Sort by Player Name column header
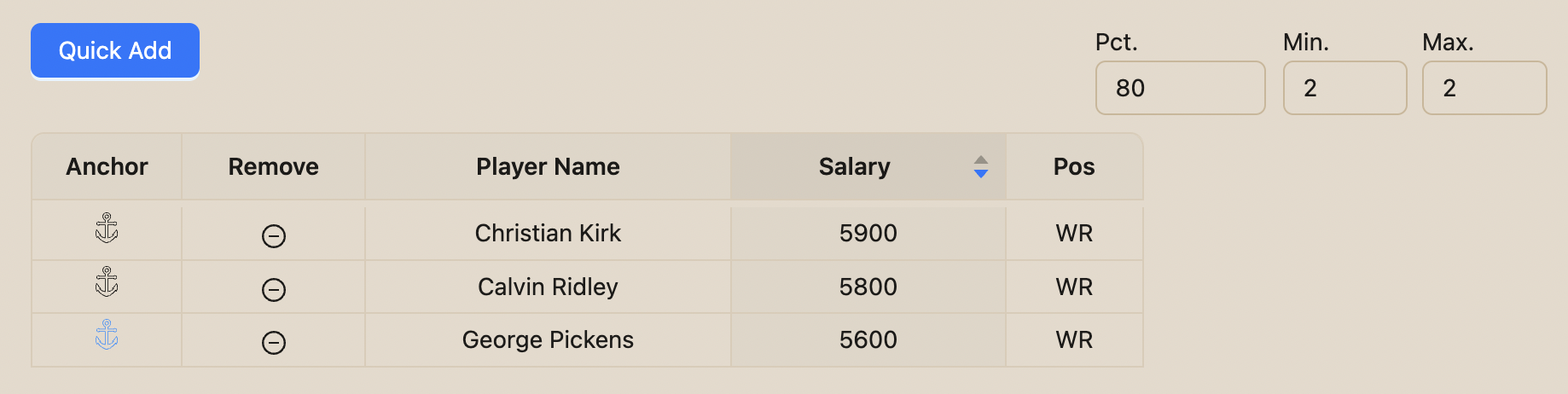 tap(548, 167)
